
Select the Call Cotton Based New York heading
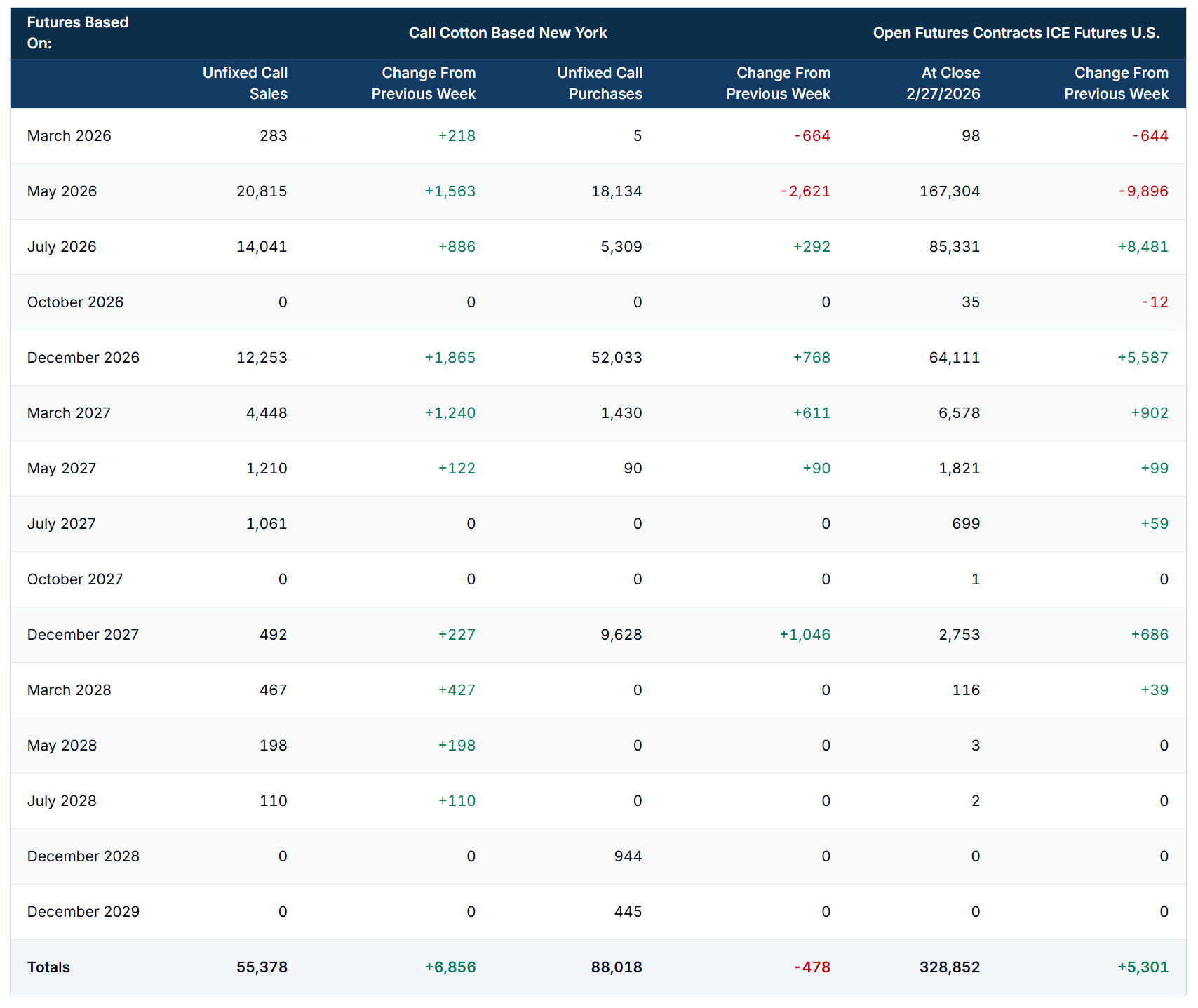coord(508,33)
